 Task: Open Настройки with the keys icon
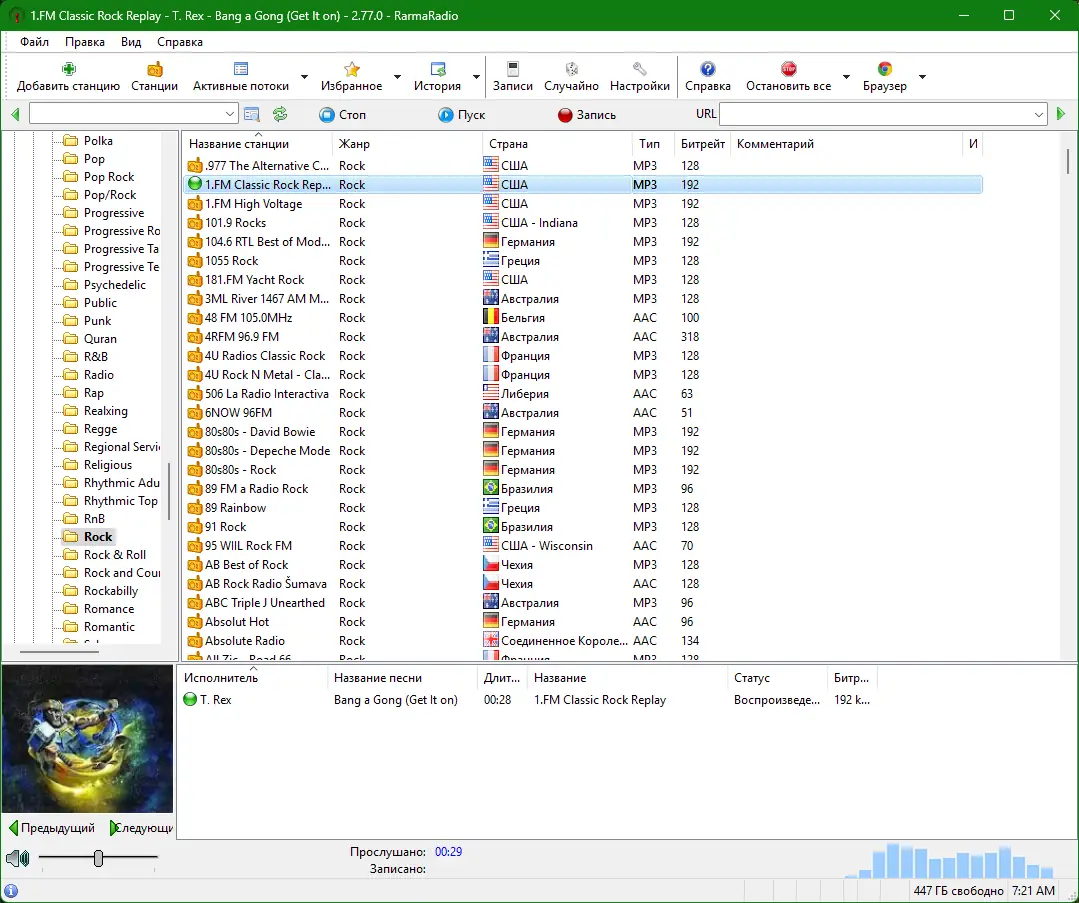point(639,70)
